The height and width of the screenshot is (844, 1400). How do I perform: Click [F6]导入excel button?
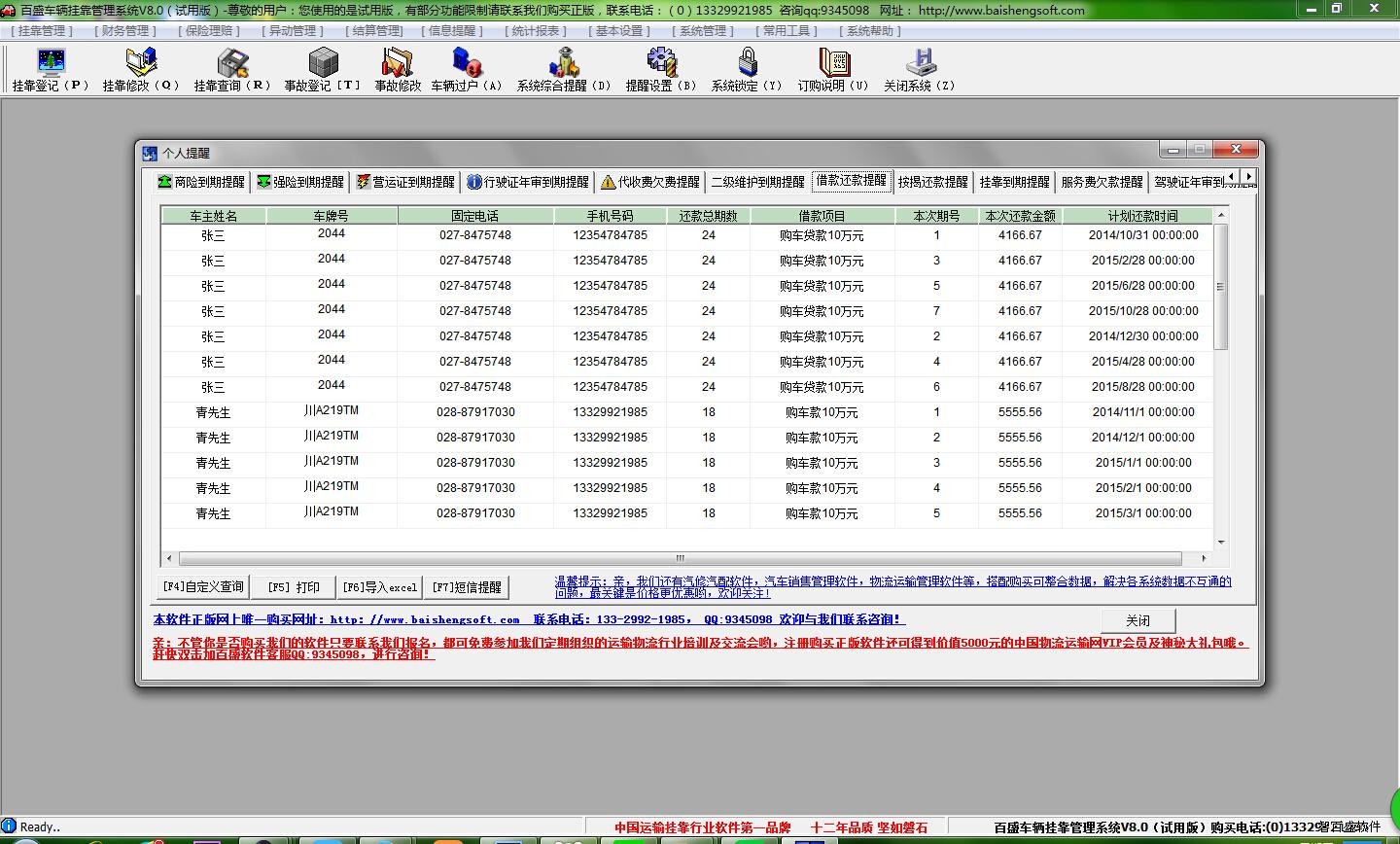pyautogui.click(x=379, y=587)
